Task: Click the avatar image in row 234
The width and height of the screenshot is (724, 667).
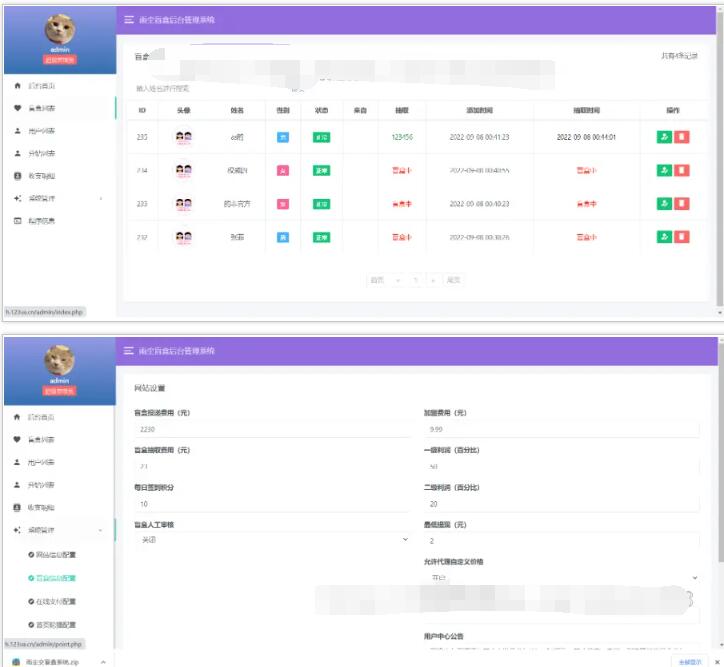Action: point(183,170)
